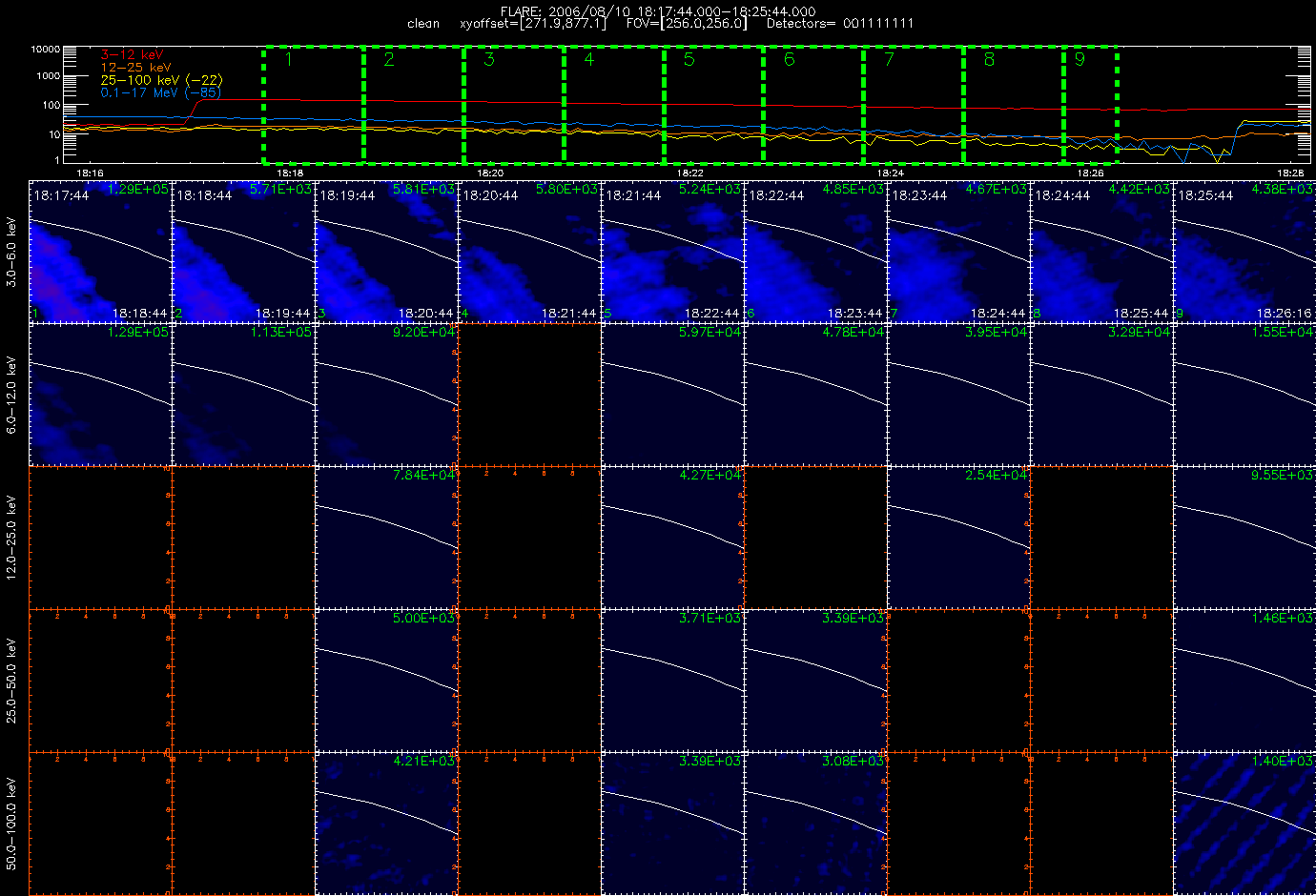The image size is (1316, 896).
Task: Click the blue '0.1-17 MeV (-85)' legend entry
Action: 161,92
